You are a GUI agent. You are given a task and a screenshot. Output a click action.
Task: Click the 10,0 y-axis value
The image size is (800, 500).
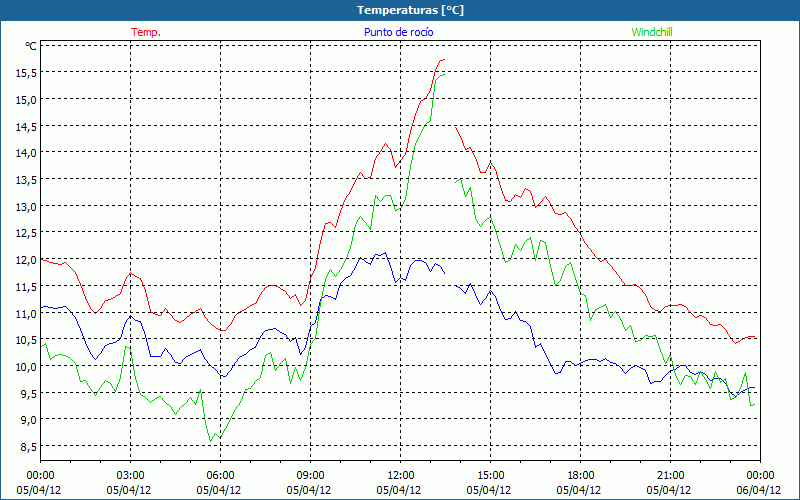click(26, 367)
